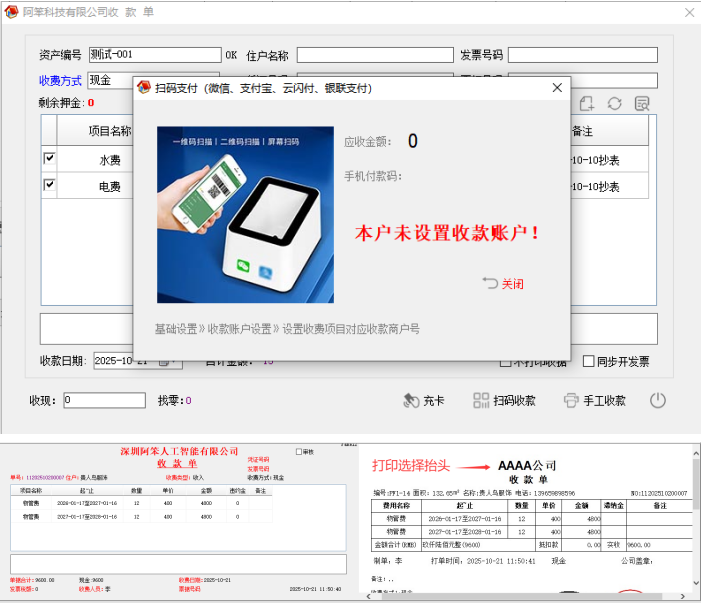This screenshot has width=701, height=605.
Task: Click the 发票号码 input field
Action: (582, 55)
